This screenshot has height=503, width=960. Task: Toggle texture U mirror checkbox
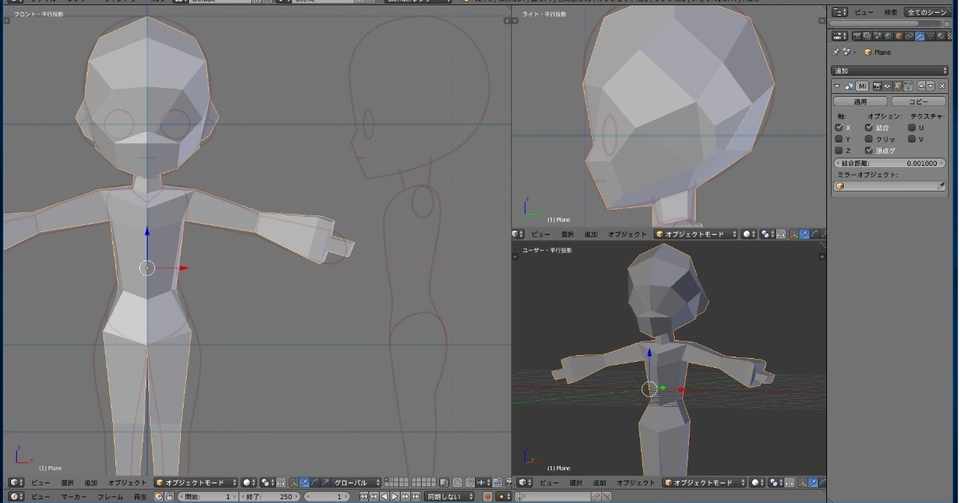coord(912,127)
